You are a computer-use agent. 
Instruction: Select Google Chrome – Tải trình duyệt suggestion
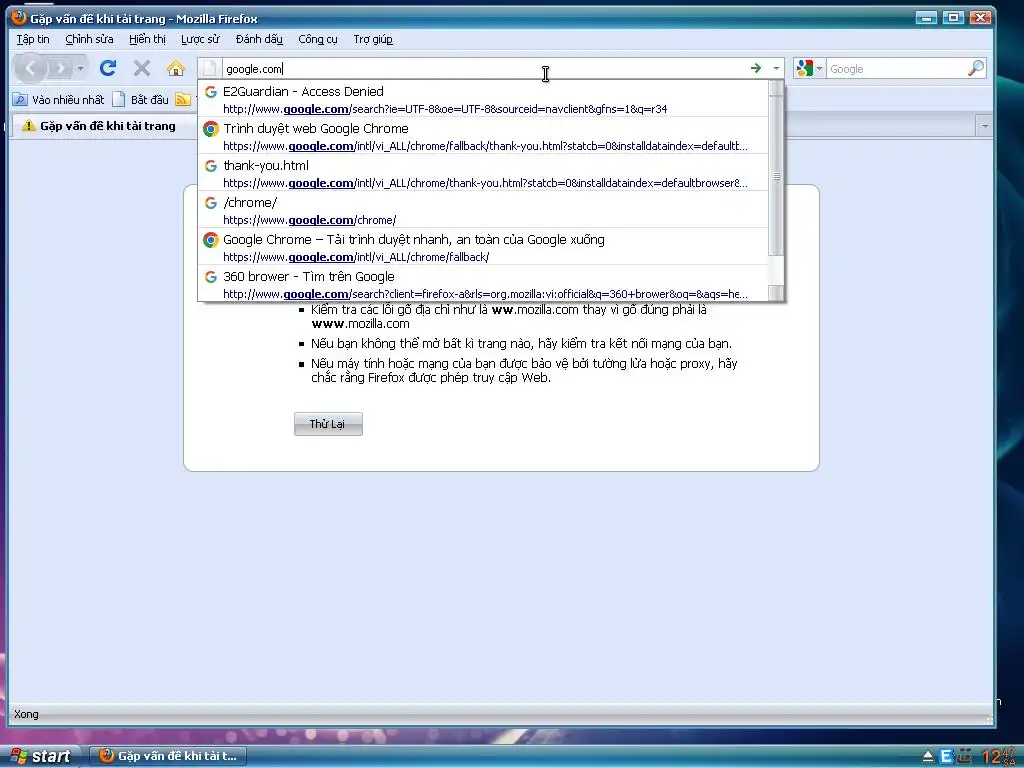click(483, 247)
